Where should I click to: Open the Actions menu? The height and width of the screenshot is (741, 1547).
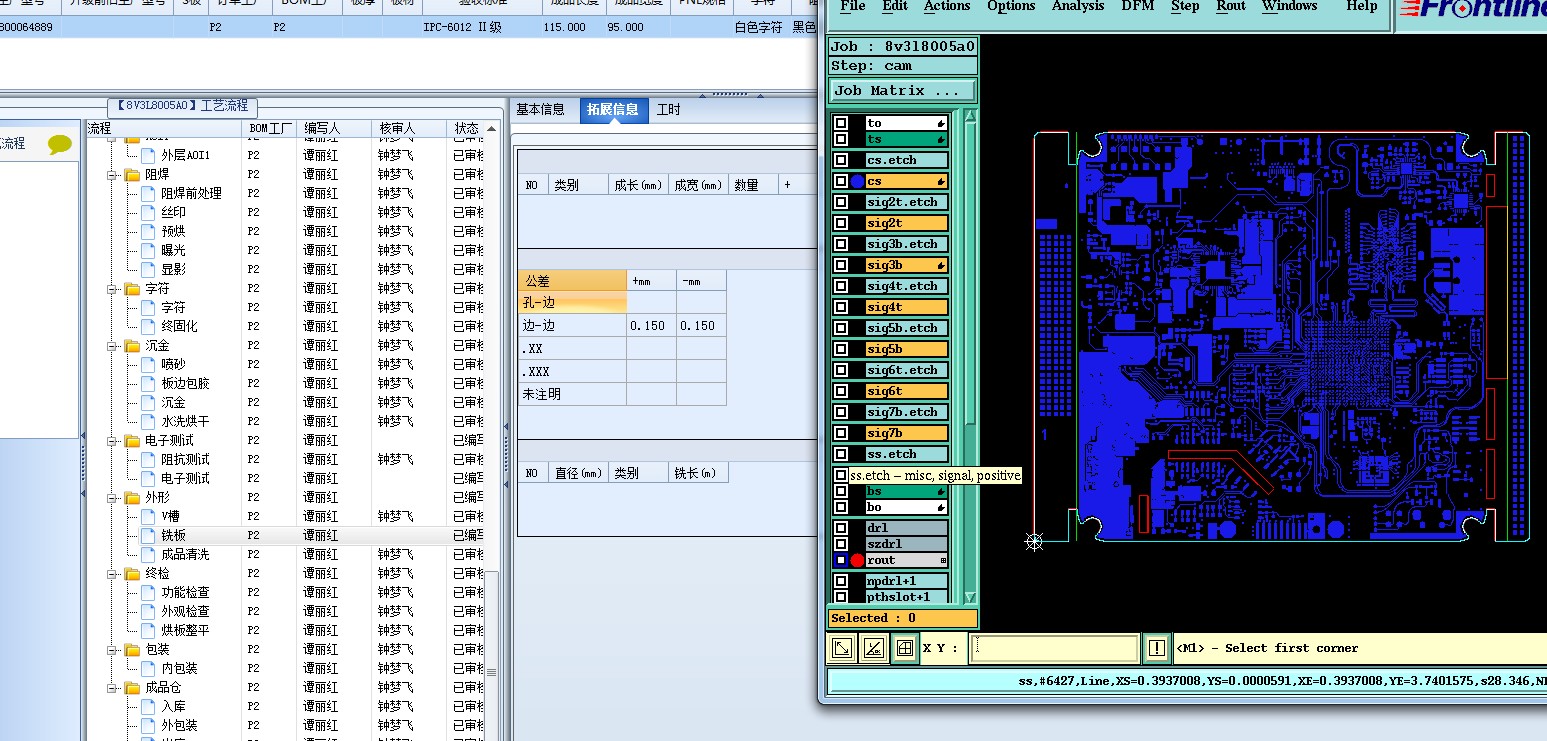click(947, 6)
